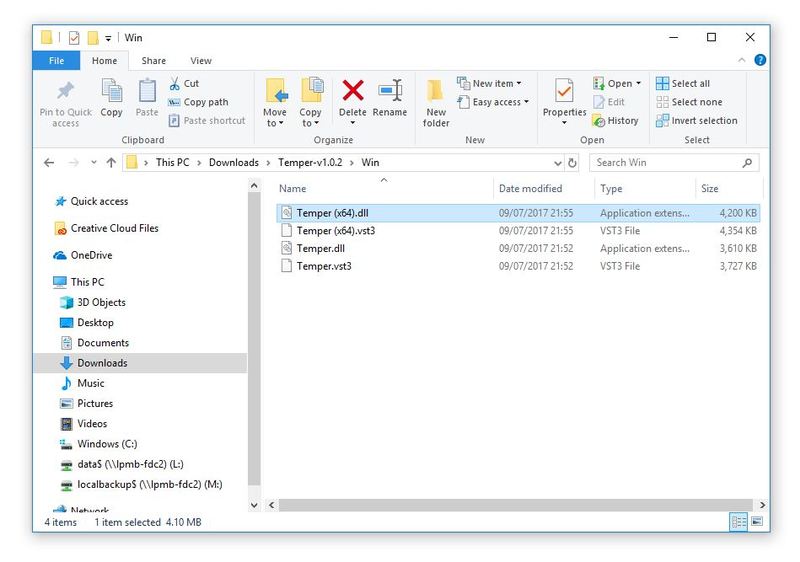The image size is (800, 562).
Task: Open History in the Open group
Action: click(615, 121)
